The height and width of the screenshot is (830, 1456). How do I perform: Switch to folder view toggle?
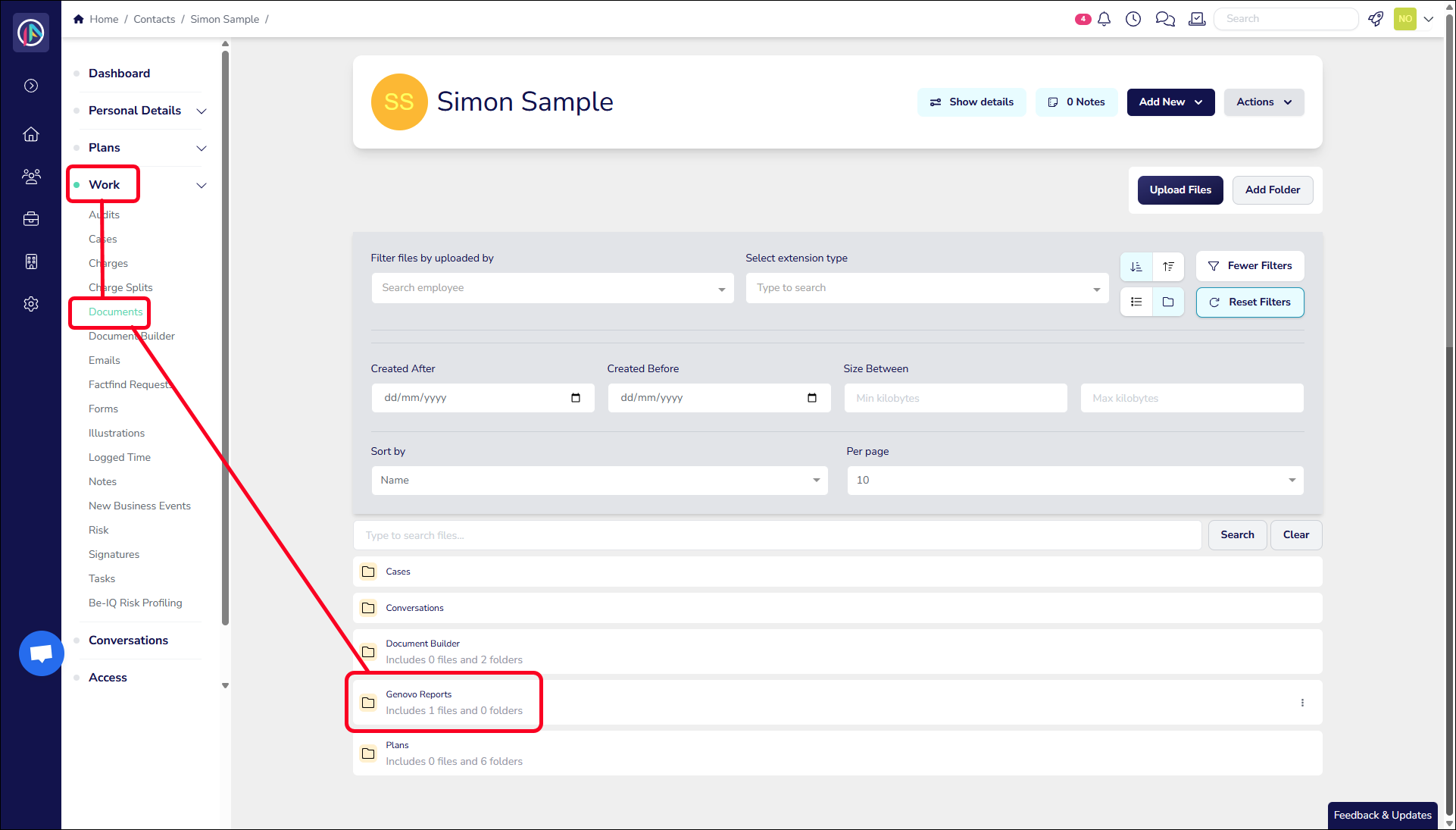[x=1168, y=302]
